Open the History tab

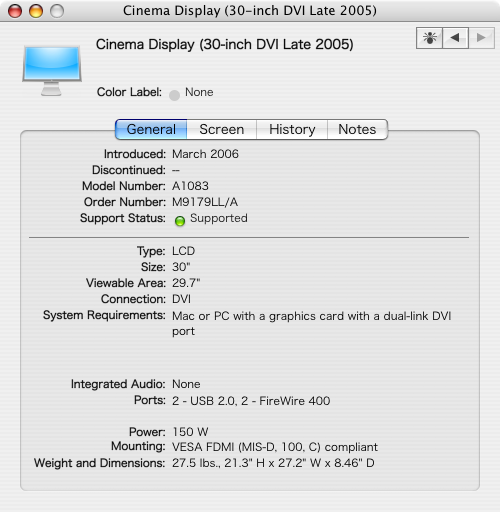click(292, 129)
